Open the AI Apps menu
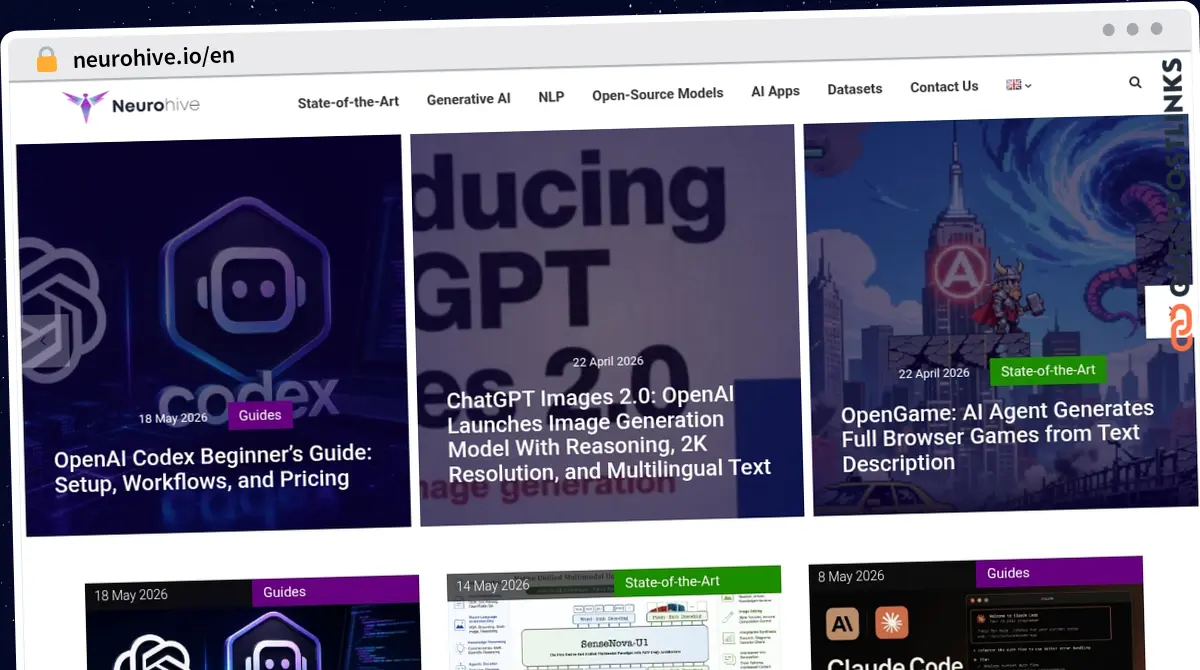Image resolution: width=1200 pixels, height=670 pixels. 775,91
